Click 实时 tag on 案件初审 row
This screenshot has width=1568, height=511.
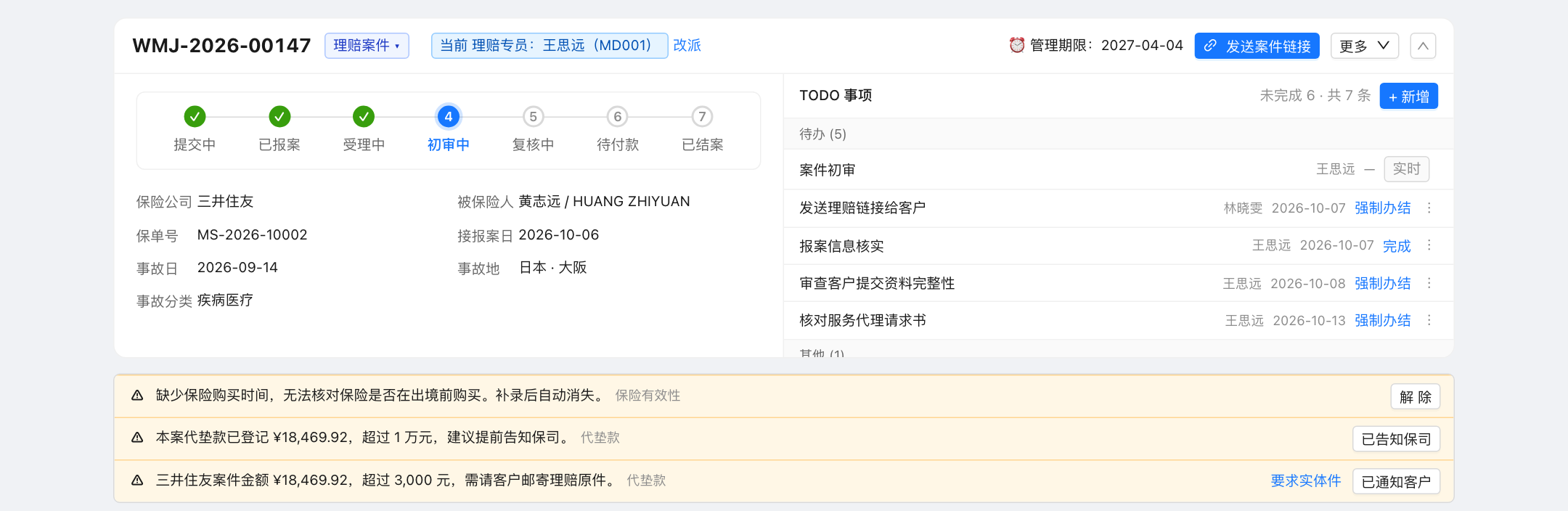1406,169
